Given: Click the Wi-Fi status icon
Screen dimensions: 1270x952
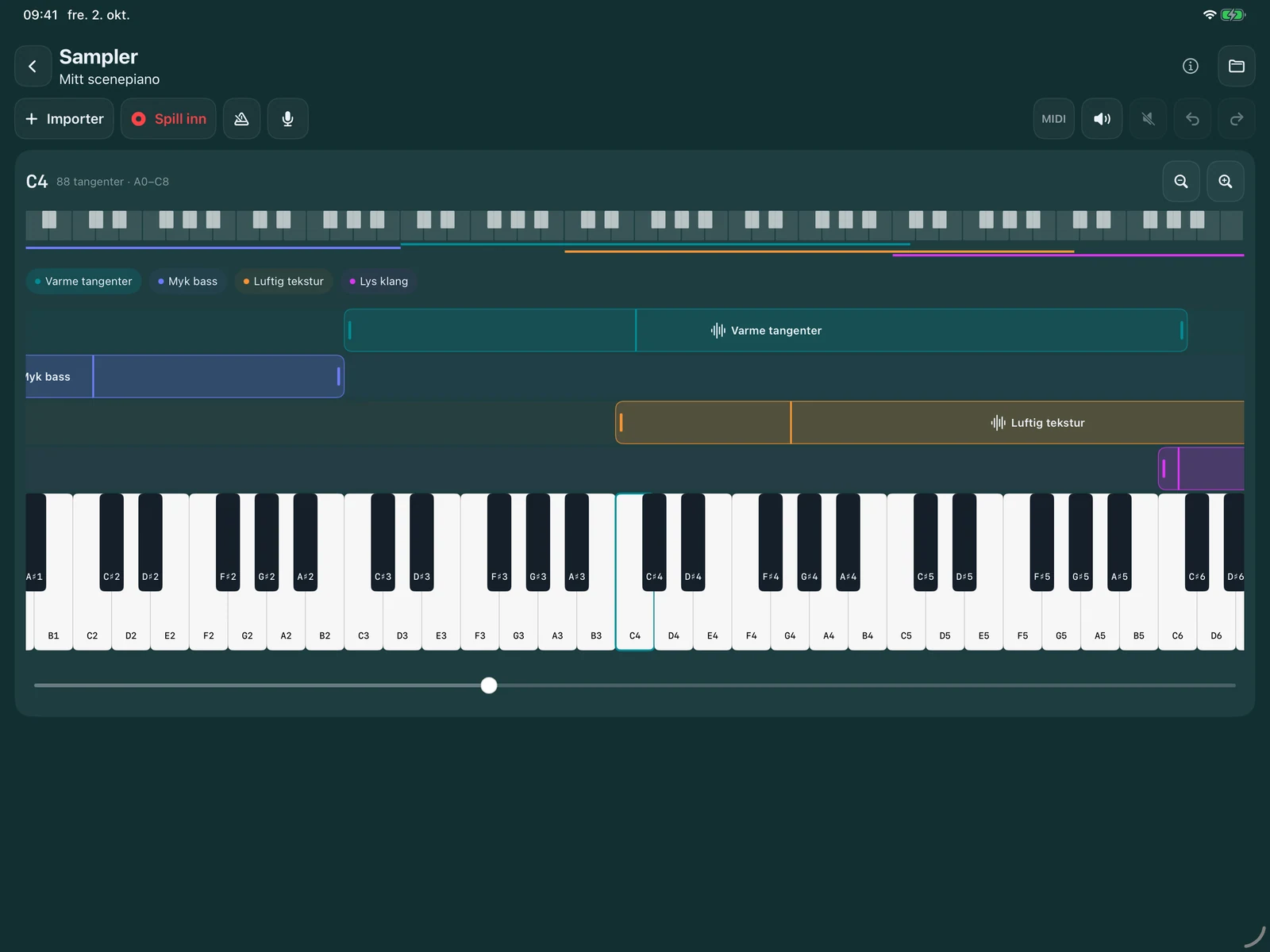Looking at the screenshot, I should (1210, 15).
